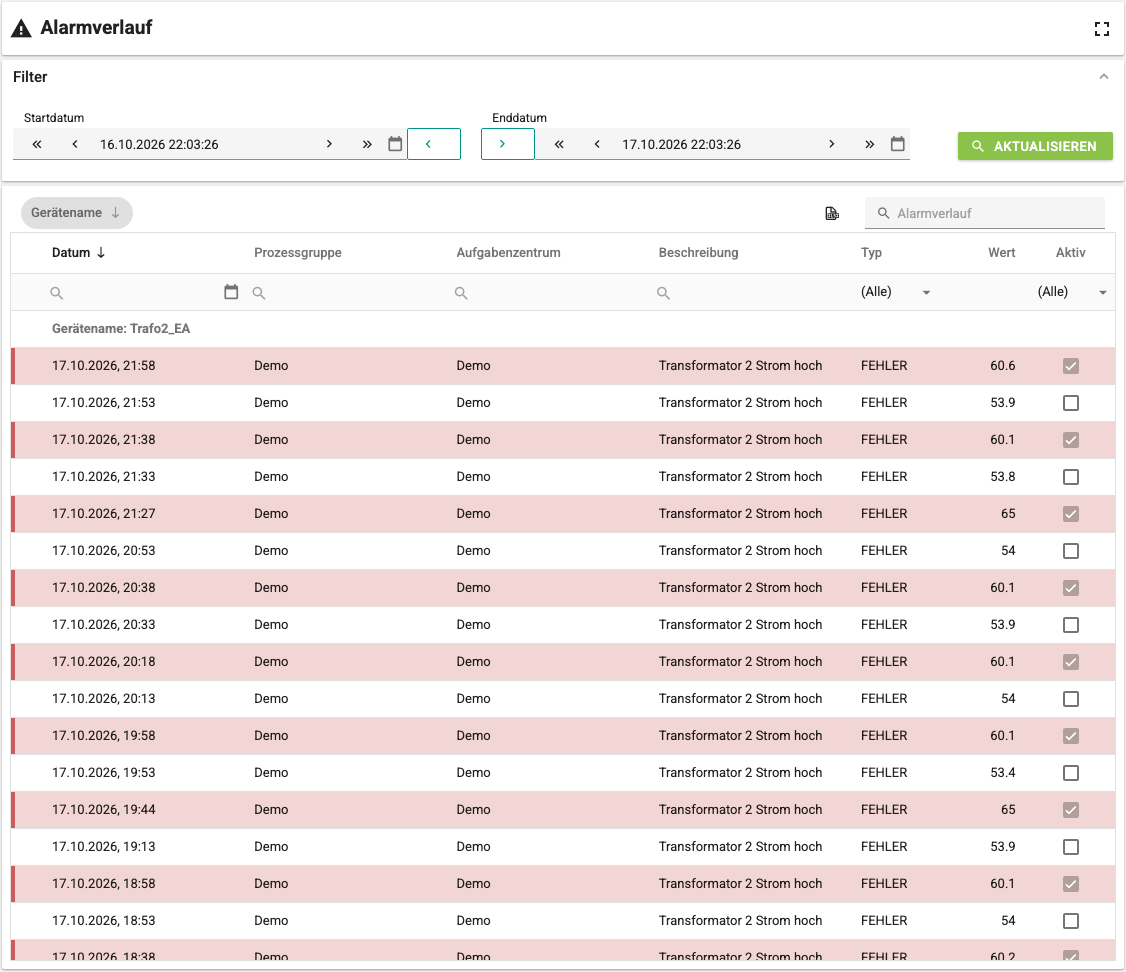Click the Prozessgruppe filter search icon
Image resolution: width=1126 pixels, height=972 pixels.
(x=259, y=293)
